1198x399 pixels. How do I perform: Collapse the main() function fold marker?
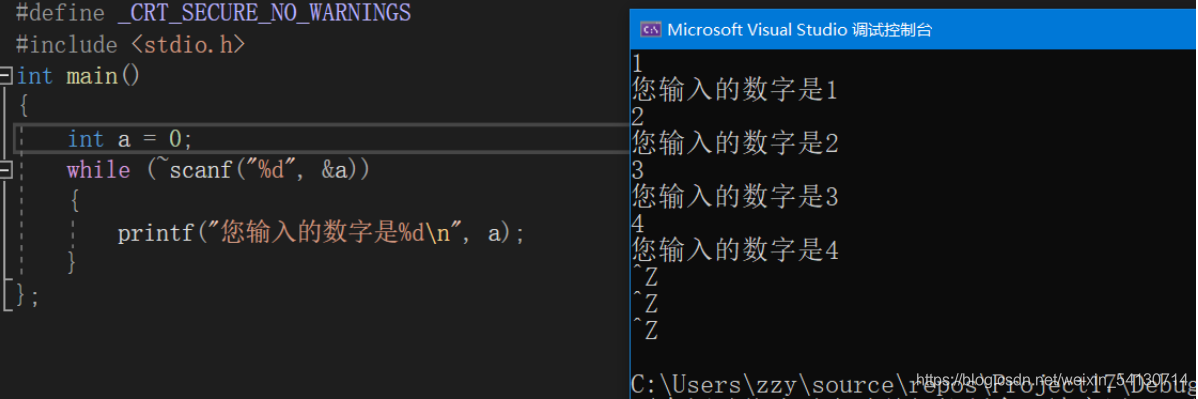point(6,76)
